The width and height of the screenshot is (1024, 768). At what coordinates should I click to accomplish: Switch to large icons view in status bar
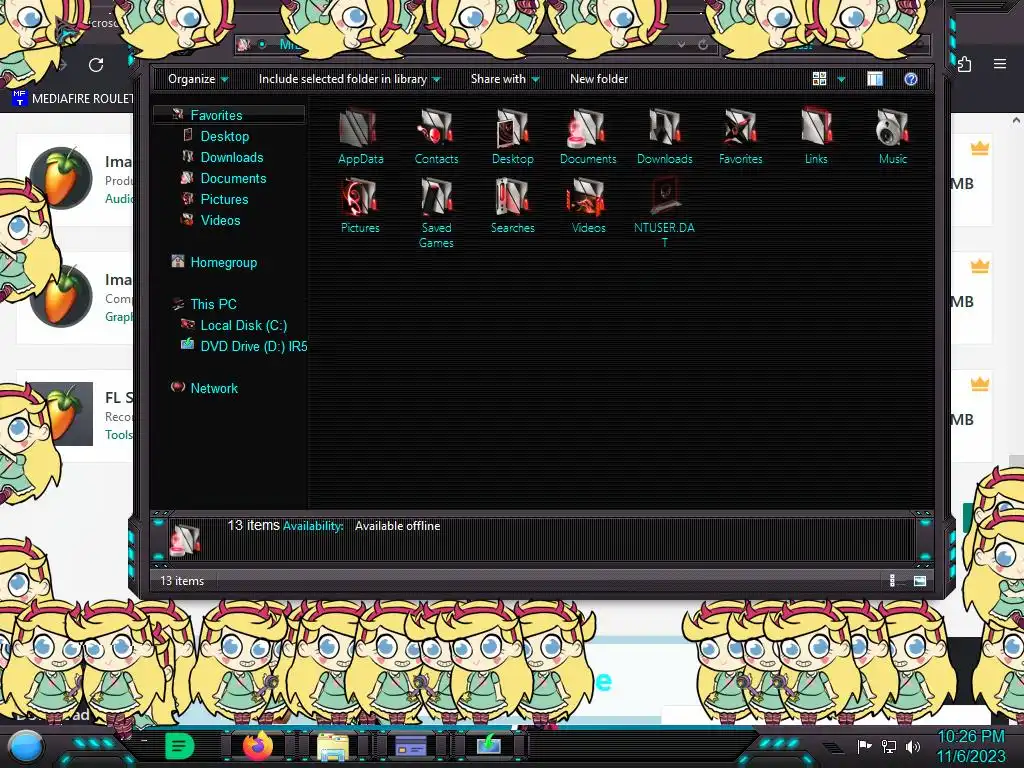point(920,581)
